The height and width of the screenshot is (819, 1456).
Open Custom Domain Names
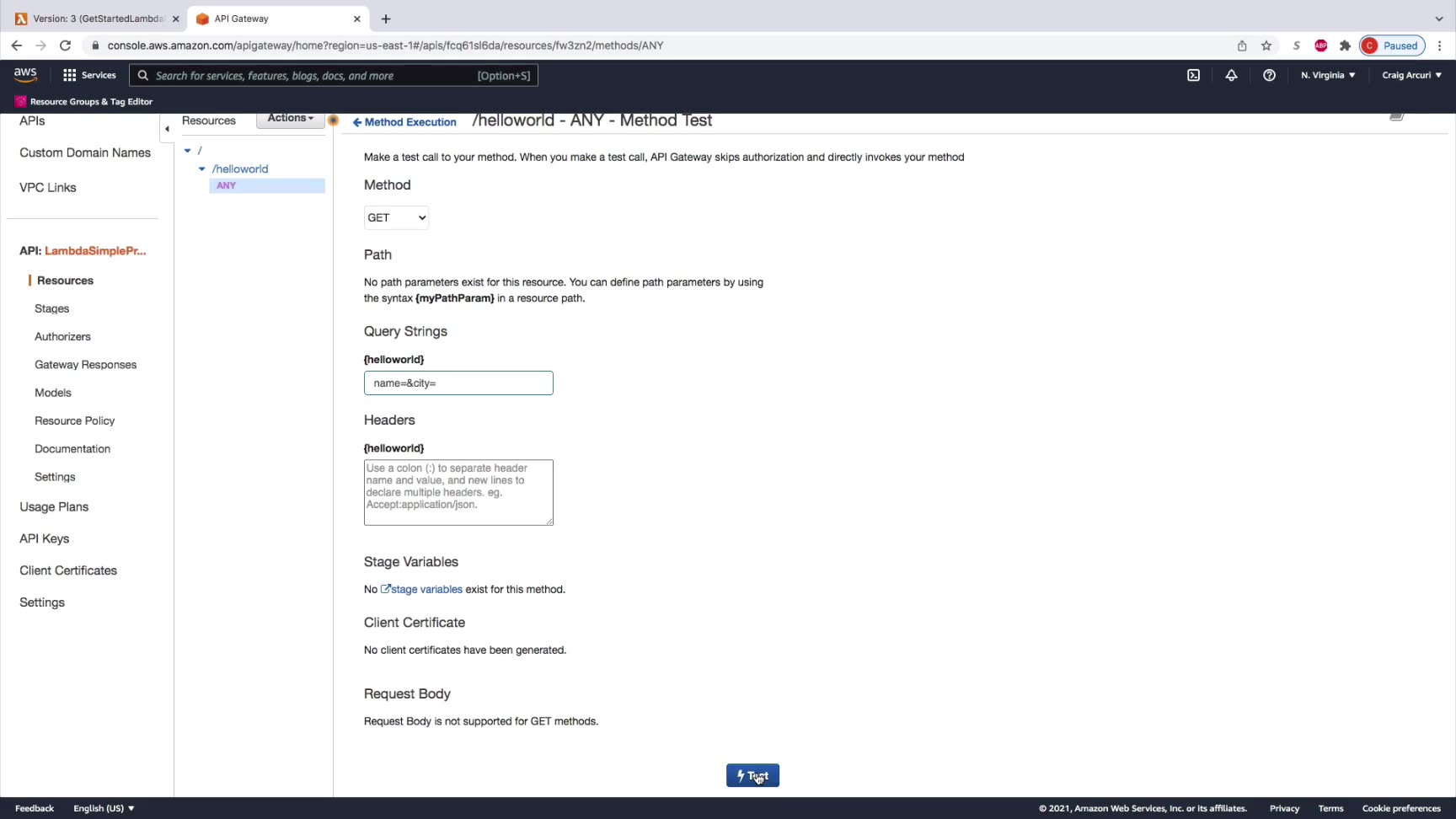coord(85,153)
